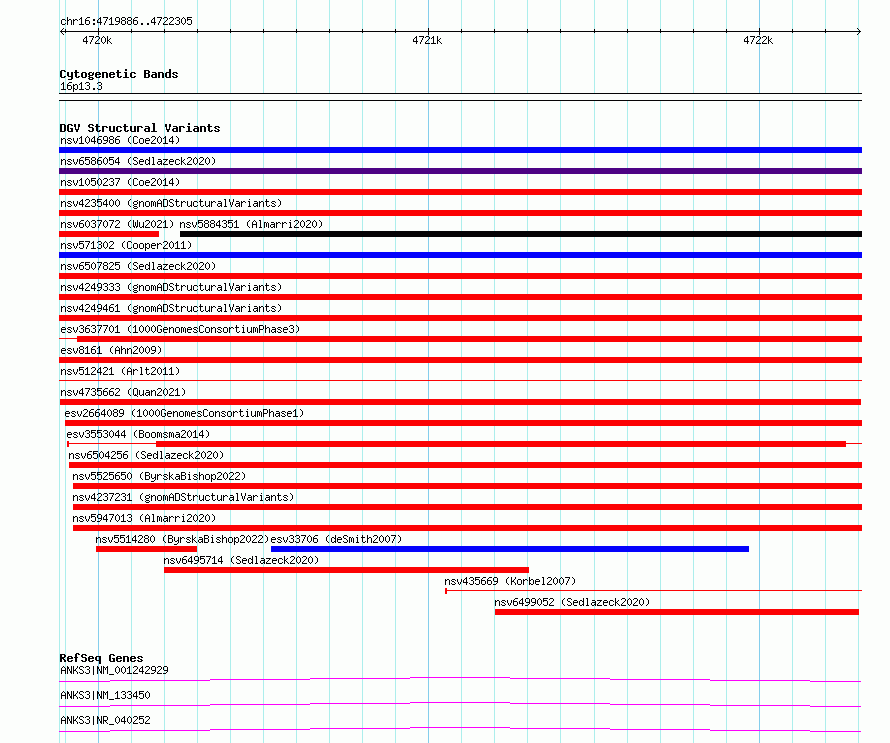This screenshot has width=890, height=743.
Task: Select the 16p13.3 band label
Action: coord(81,87)
